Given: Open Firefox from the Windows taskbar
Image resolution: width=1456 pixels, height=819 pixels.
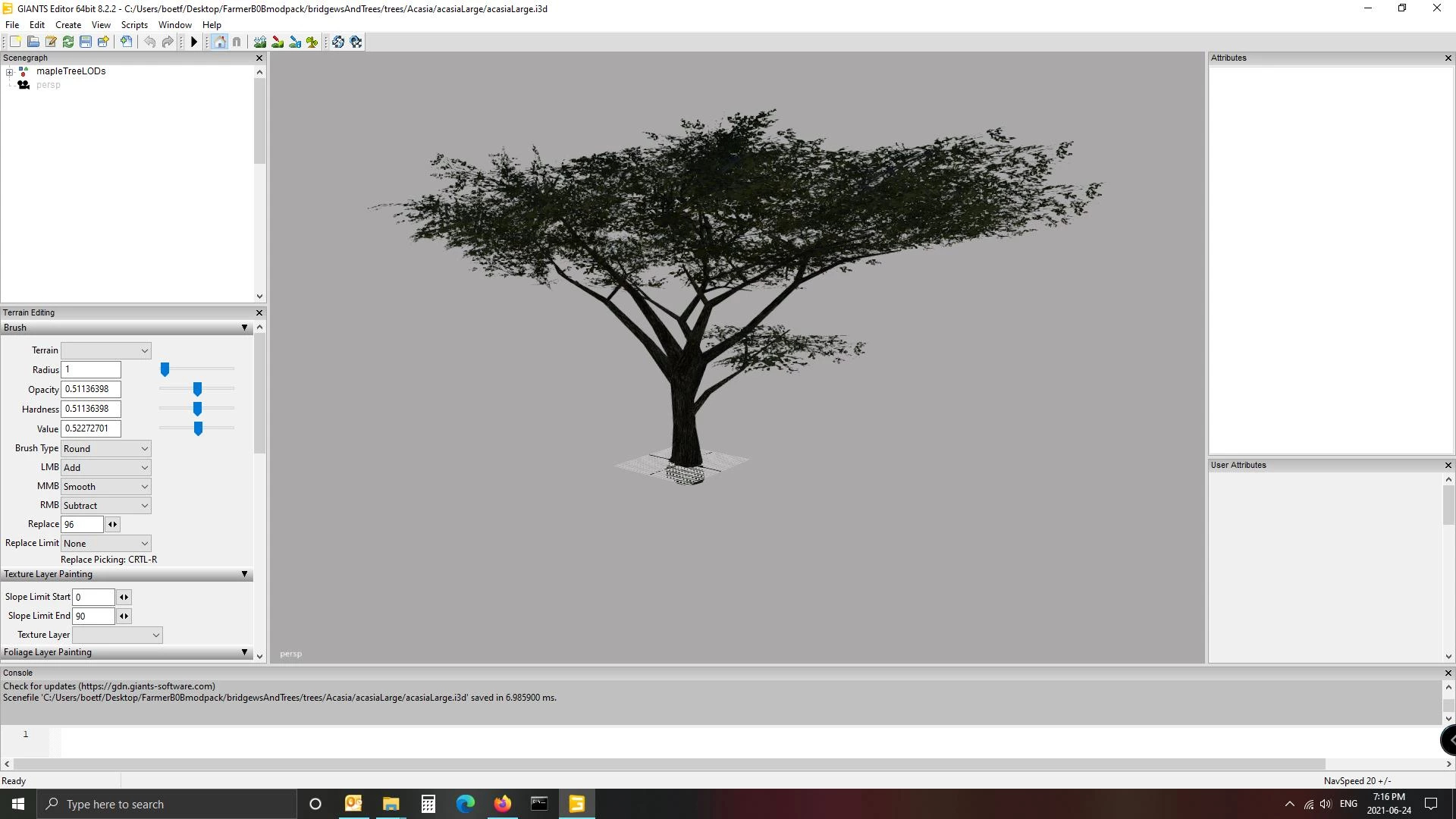Looking at the screenshot, I should (x=502, y=804).
